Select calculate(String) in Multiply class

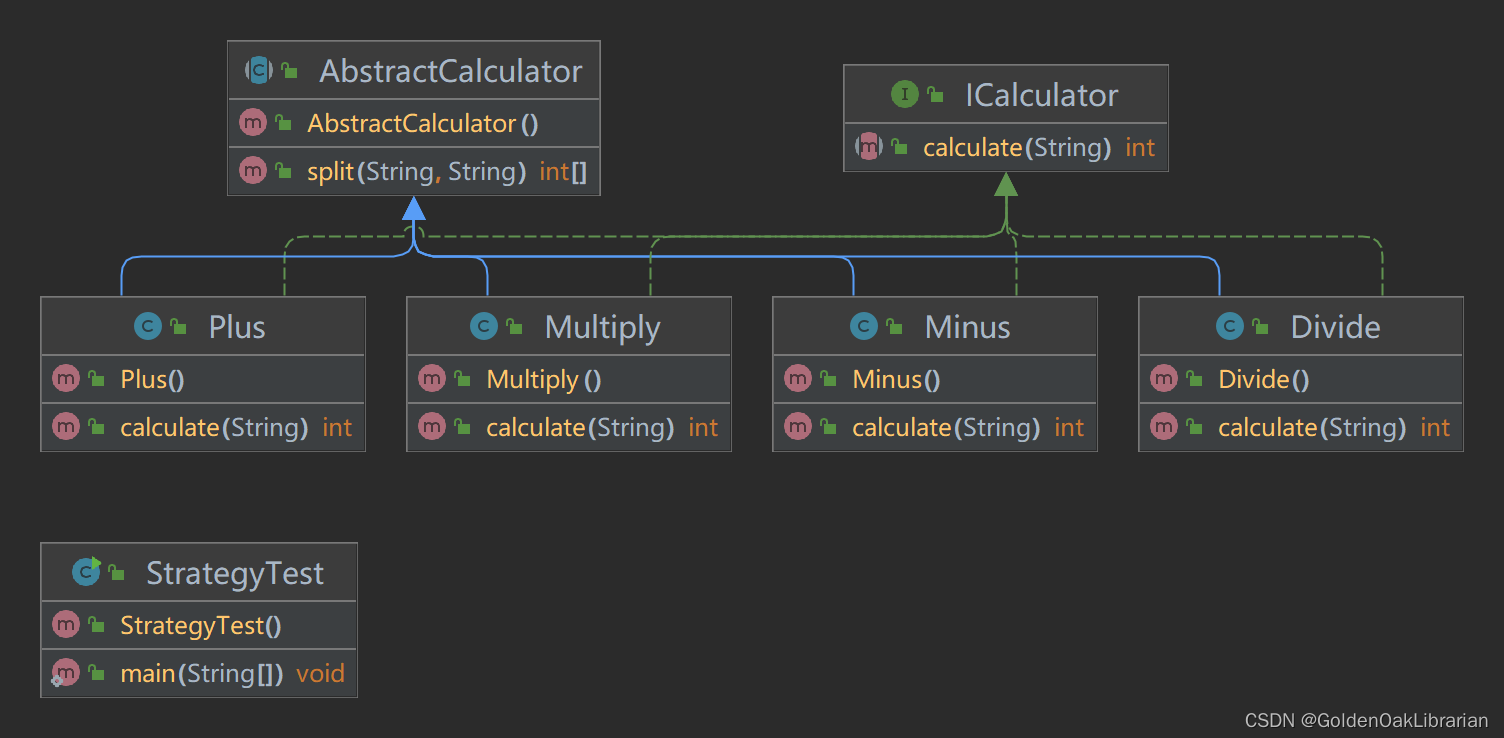coord(569,427)
